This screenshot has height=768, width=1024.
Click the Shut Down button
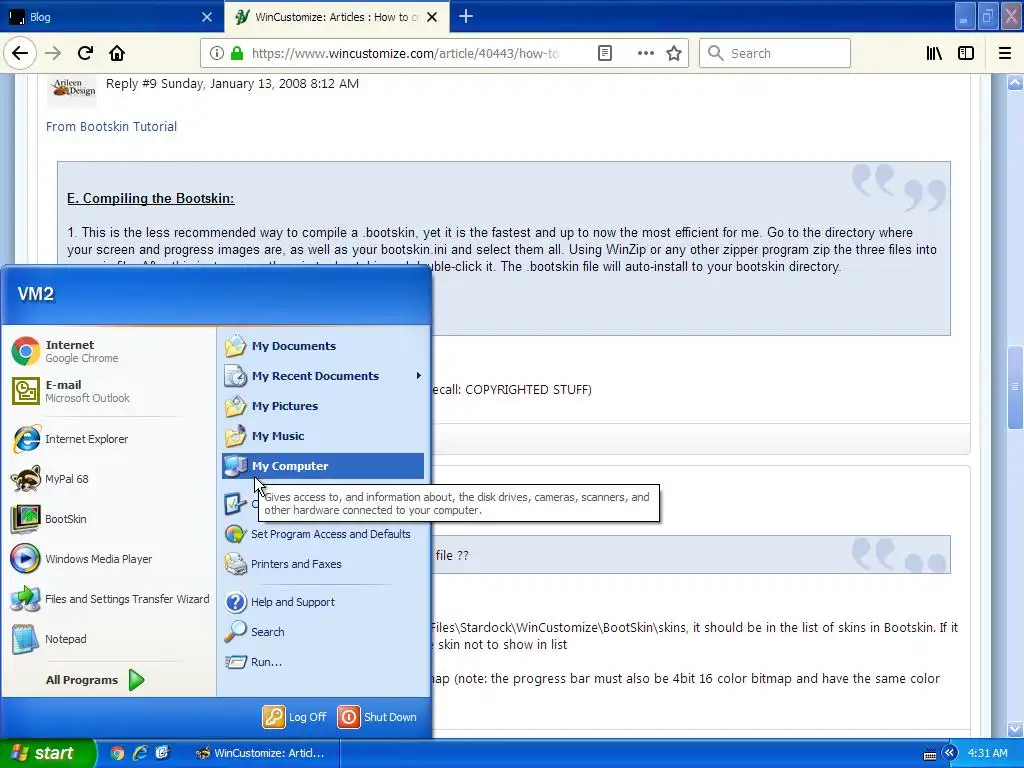tap(377, 717)
